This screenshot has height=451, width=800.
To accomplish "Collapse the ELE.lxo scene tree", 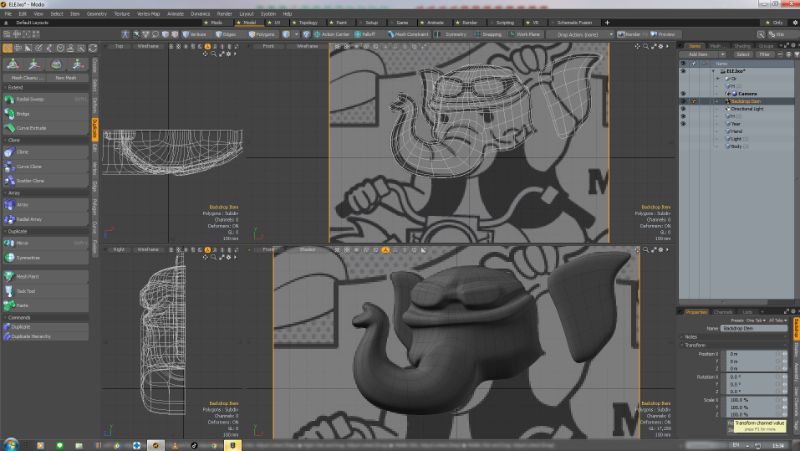I will pyautogui.click(x=714, y=71).
